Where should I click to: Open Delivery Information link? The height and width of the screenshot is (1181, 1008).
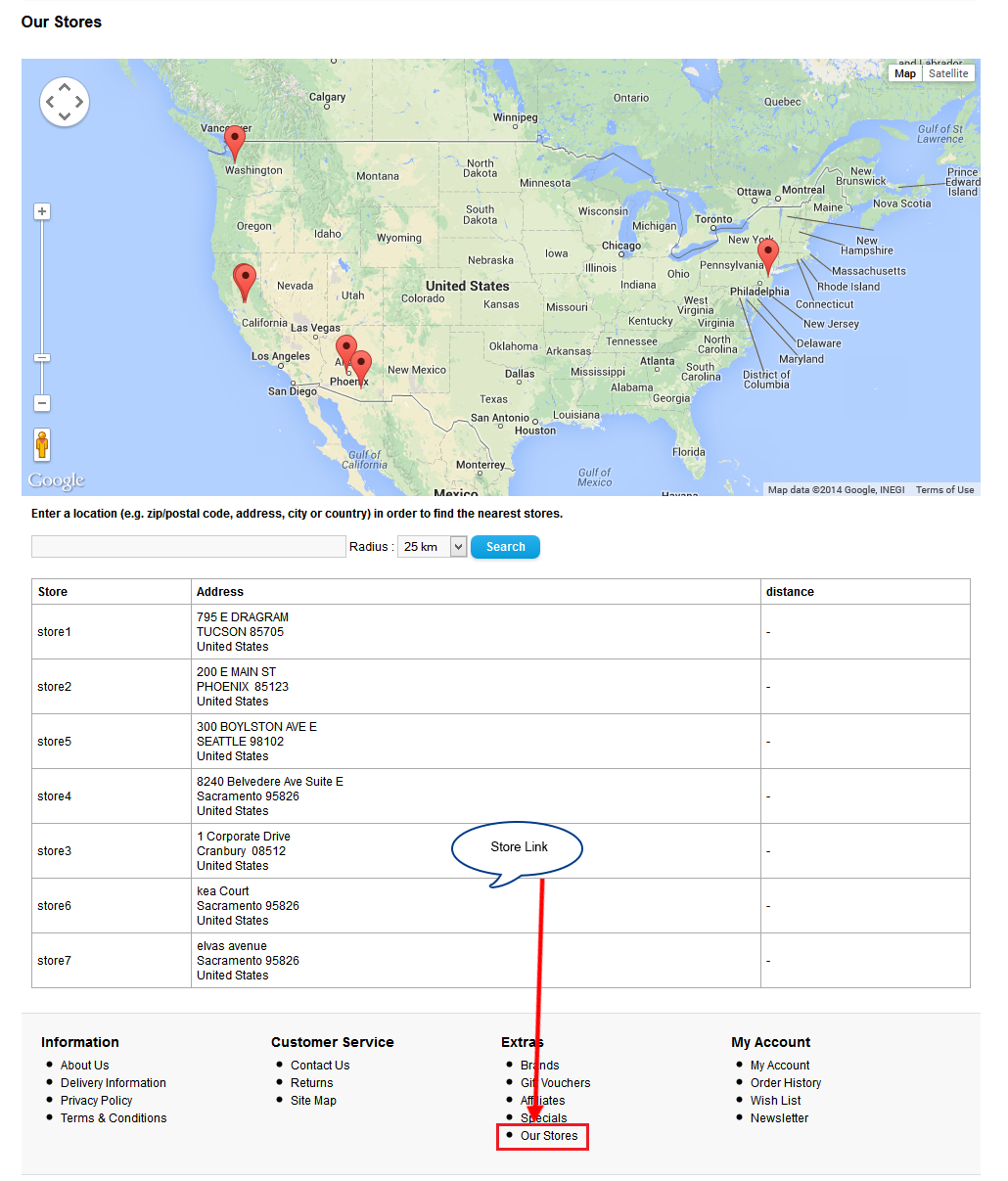[x=114, y=1083]
